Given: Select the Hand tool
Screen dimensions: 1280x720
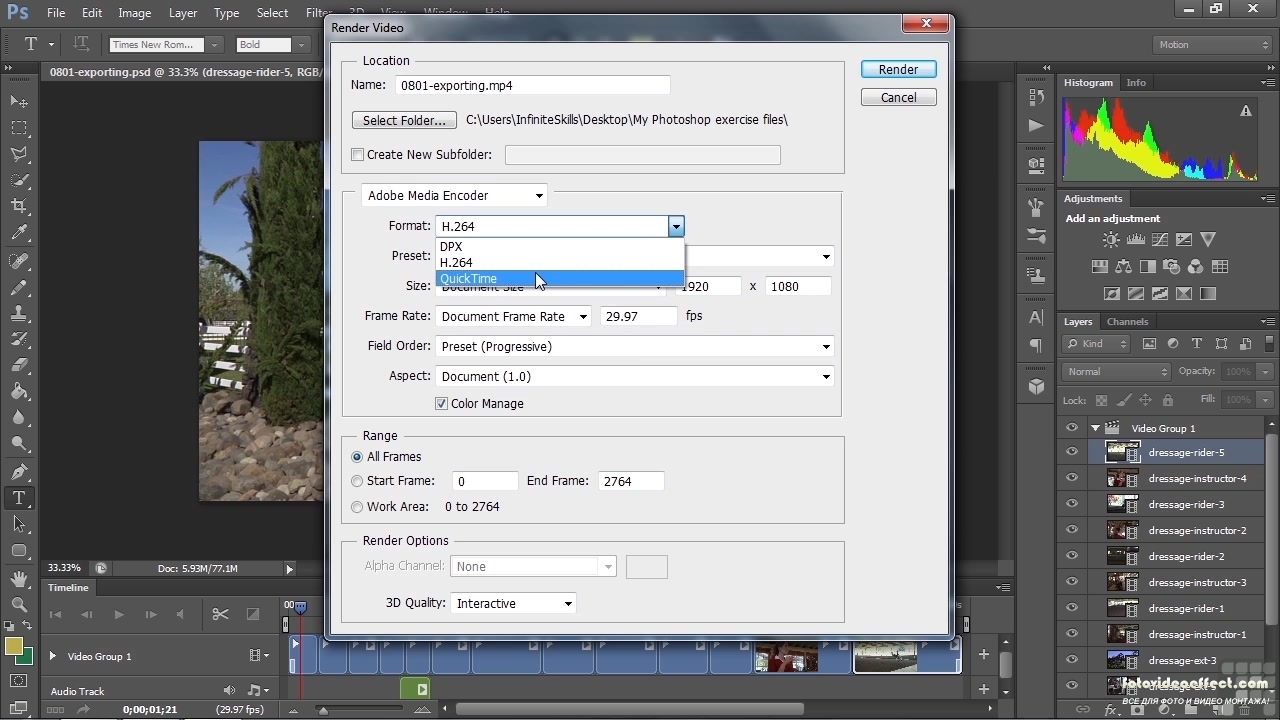Looking at the screenshot, I should [x=19, y=579].
